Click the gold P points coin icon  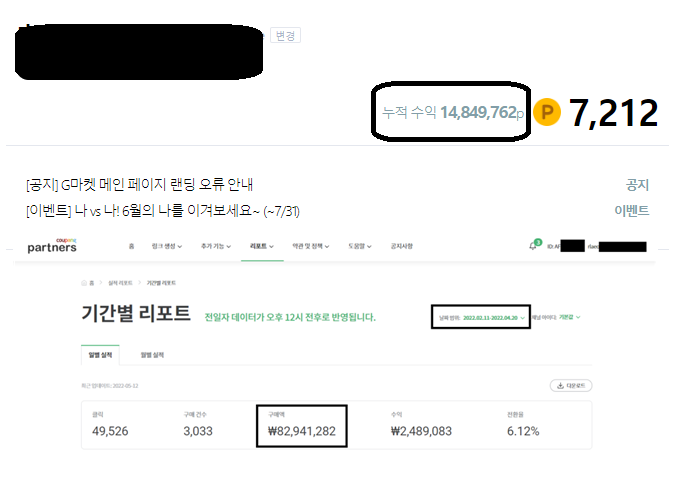tap(547, 112)
